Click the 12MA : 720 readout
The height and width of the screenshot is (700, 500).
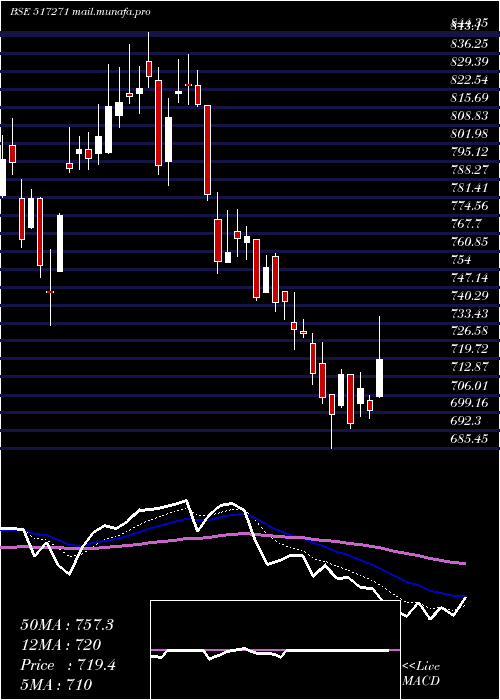tap(60, 645)
